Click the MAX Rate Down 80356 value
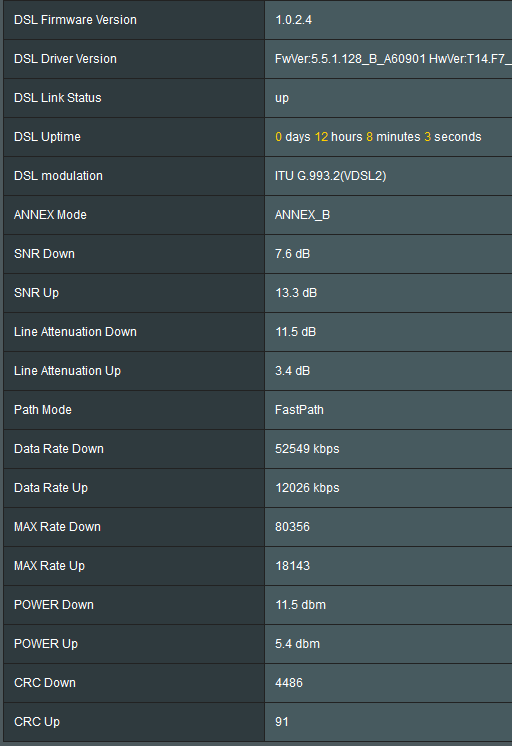 pyautogui.click(x=292, y=527)
